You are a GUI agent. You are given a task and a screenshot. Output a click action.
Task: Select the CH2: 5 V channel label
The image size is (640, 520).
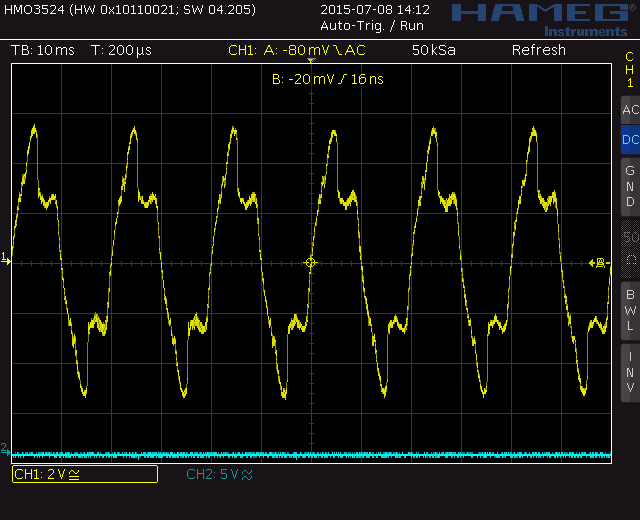(x=219, y=474)
